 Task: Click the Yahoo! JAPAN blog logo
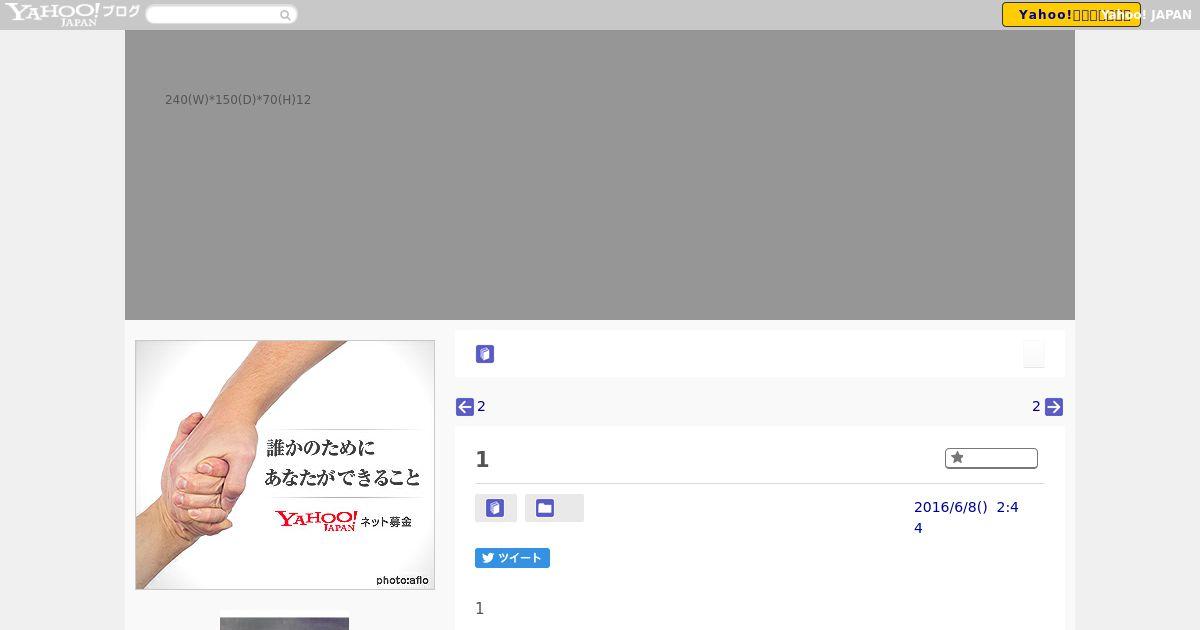click(71, 14)
